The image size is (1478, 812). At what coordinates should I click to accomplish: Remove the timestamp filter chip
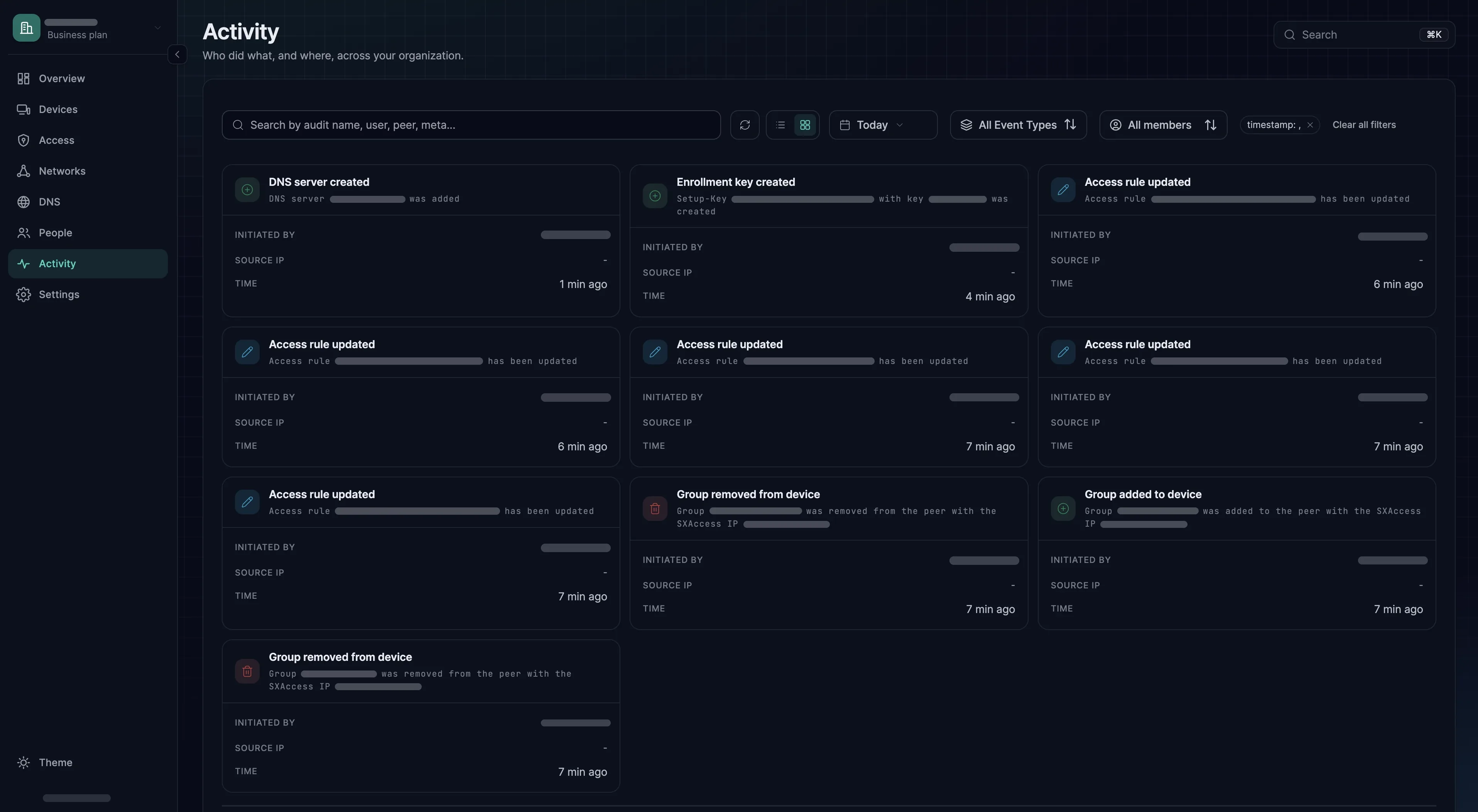click(1310, 125)
